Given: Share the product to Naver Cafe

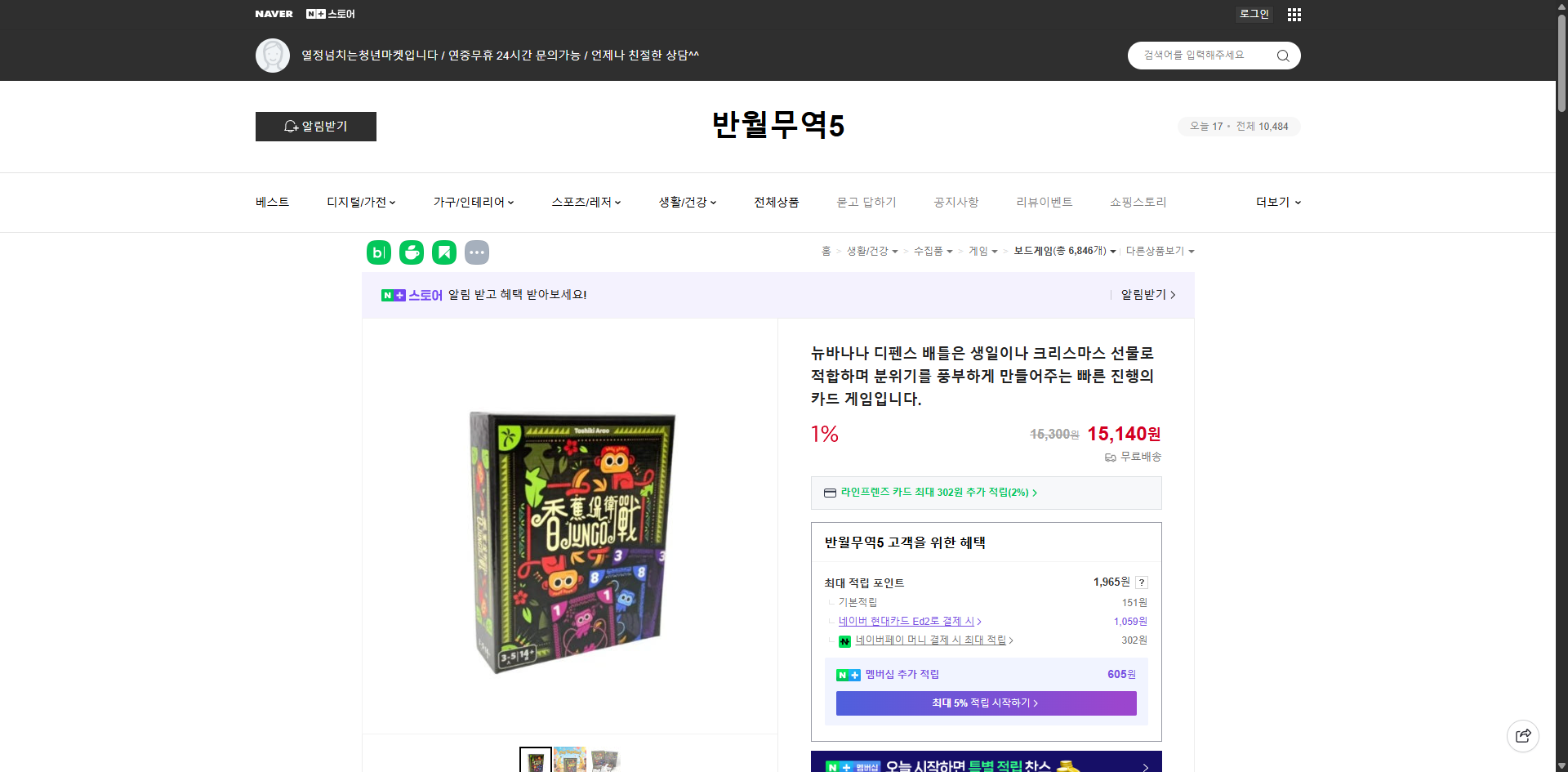Looking at the screenshot, I should coord(411,252).
